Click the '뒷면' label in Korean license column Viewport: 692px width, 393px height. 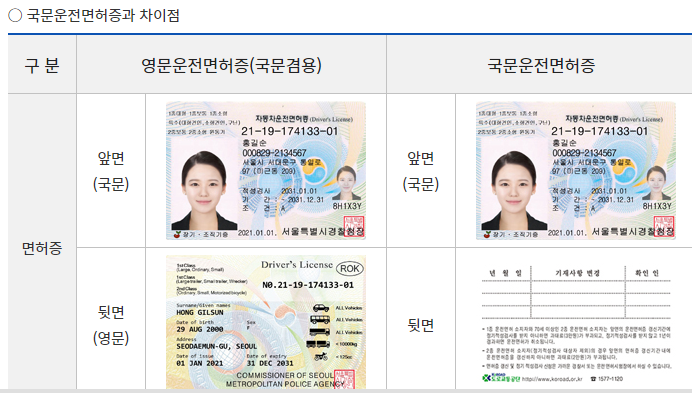[x=421, y=325]
